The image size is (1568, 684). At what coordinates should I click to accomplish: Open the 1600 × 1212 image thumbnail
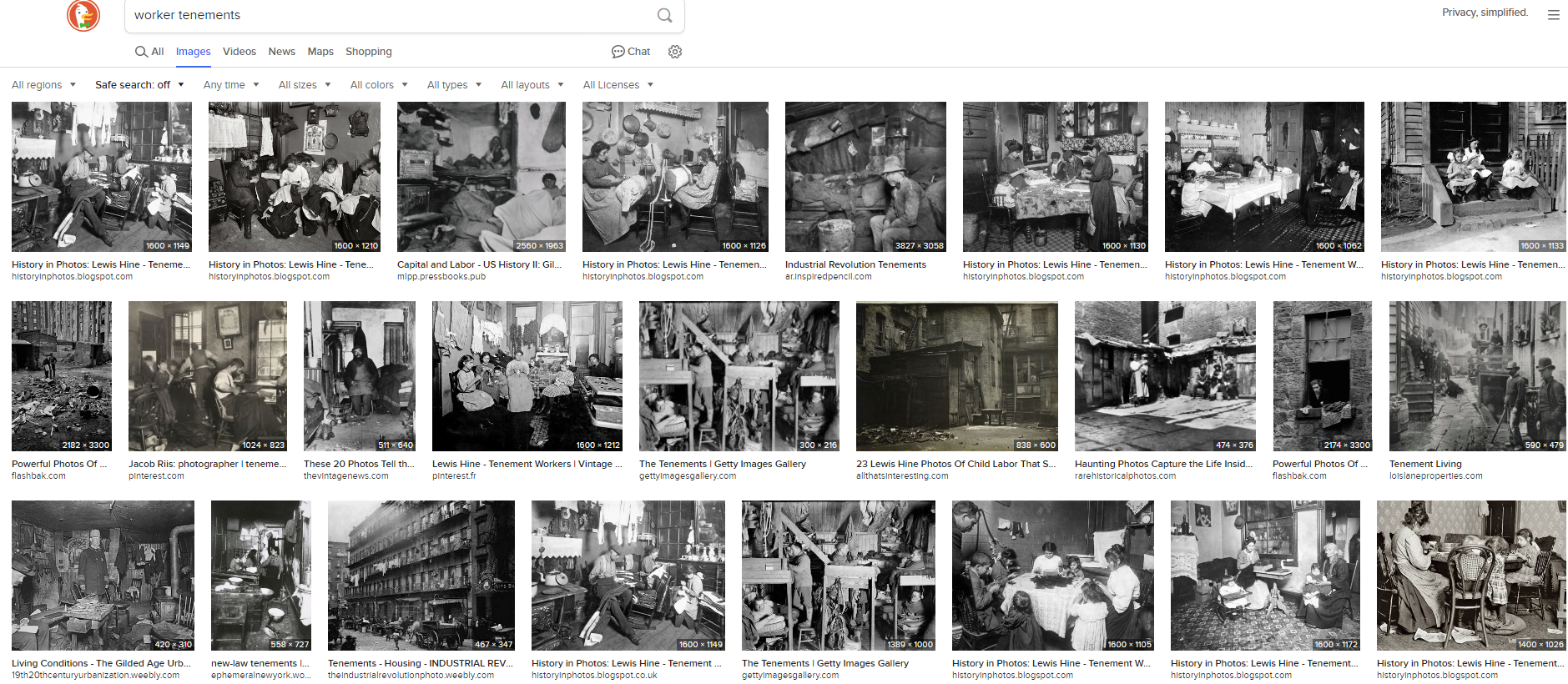[x=527, y=376]
